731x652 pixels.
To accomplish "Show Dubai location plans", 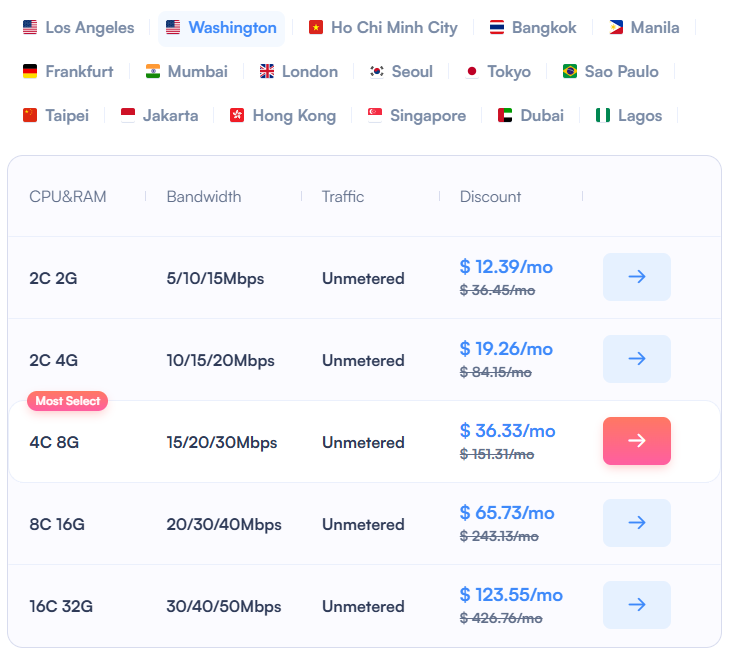I will [531, 116].
